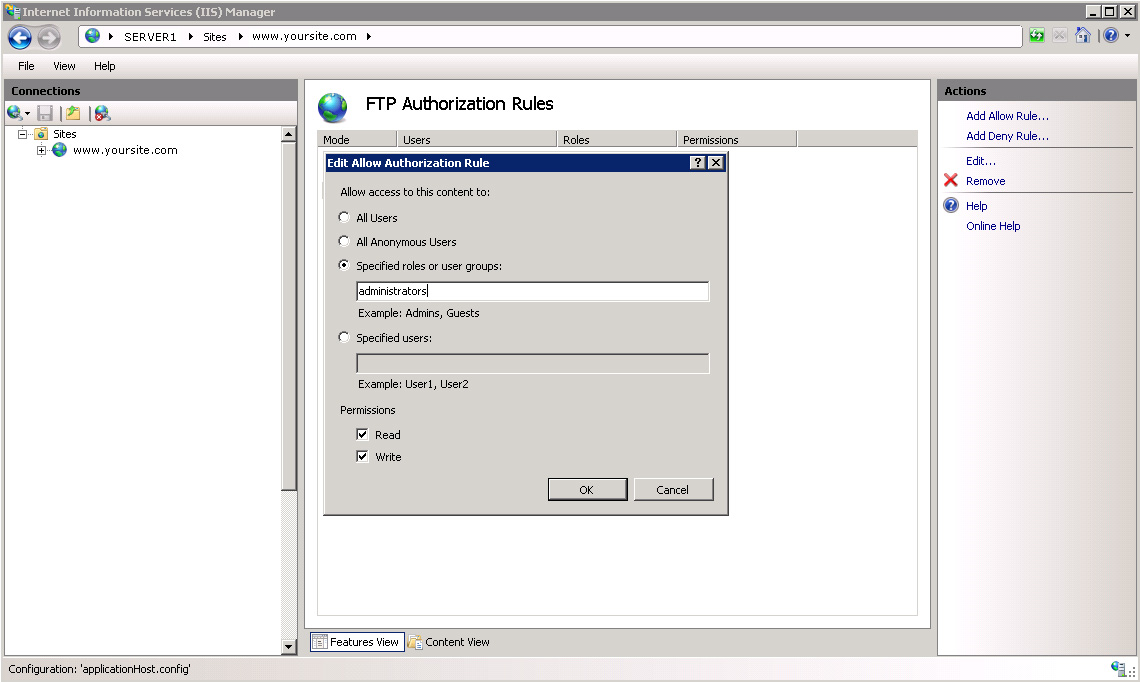The image size is (1140, 682).
Task: Sort by the Permissions column header
Action: pos(737,140)
